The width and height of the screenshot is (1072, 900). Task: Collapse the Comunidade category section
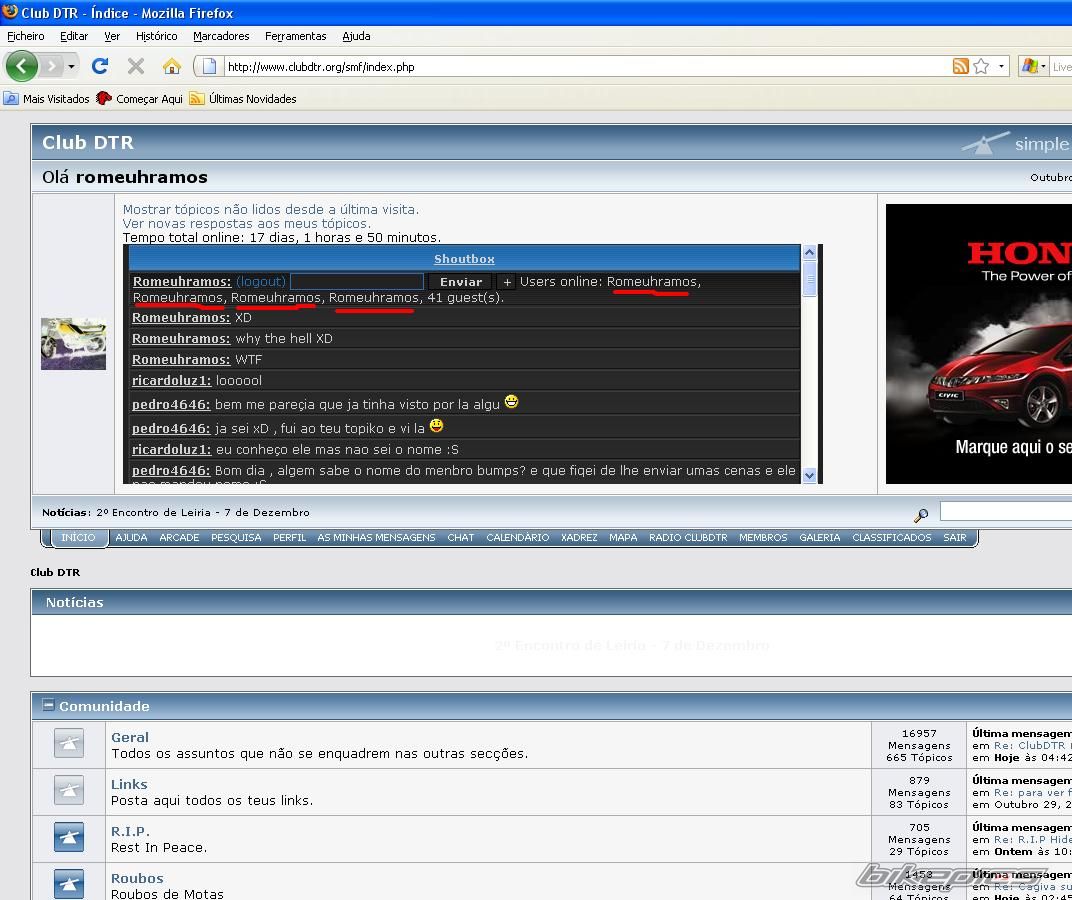point(48,705)
